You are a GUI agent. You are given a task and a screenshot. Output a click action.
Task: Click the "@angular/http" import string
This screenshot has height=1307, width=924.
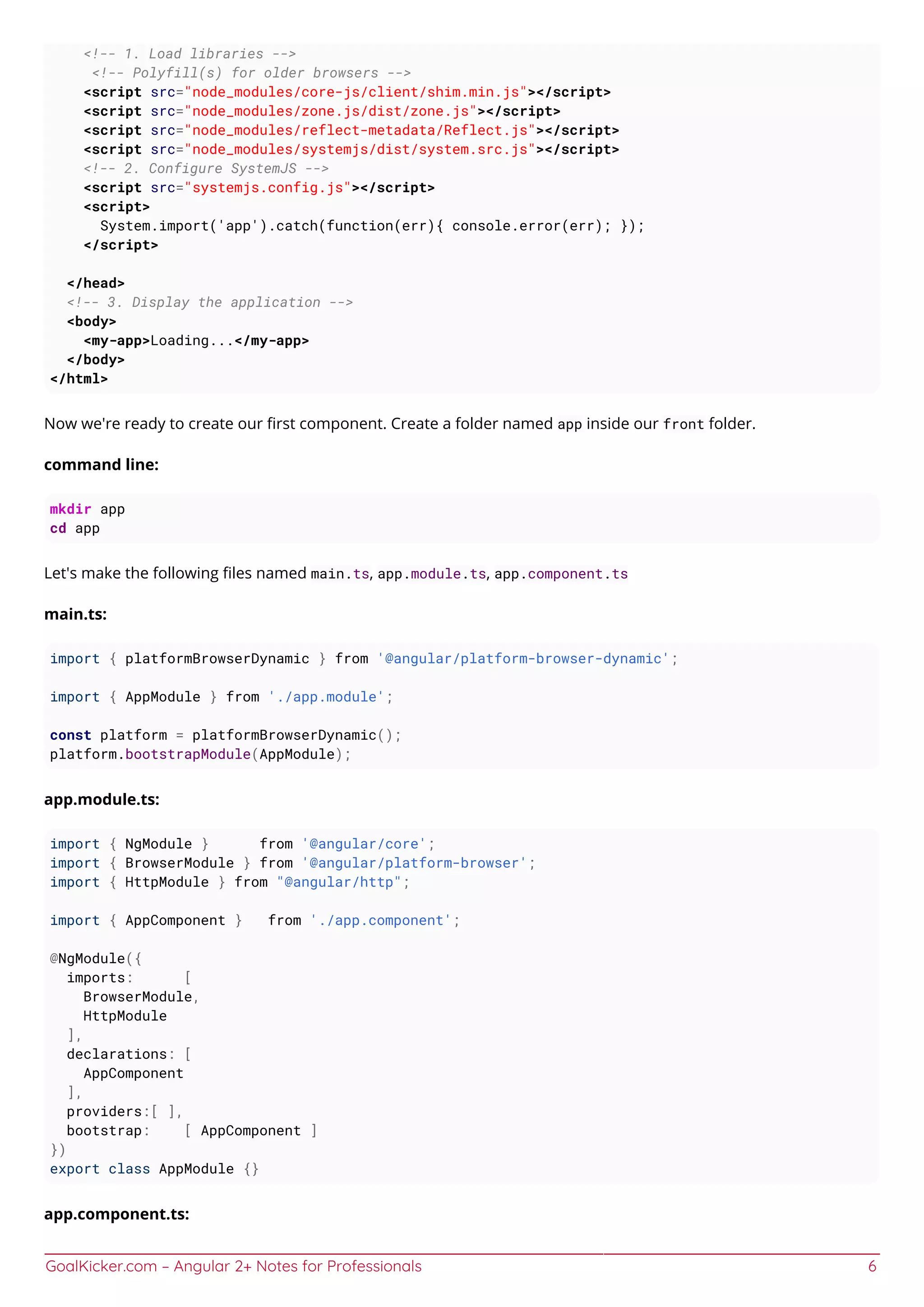tap(339, 882)
